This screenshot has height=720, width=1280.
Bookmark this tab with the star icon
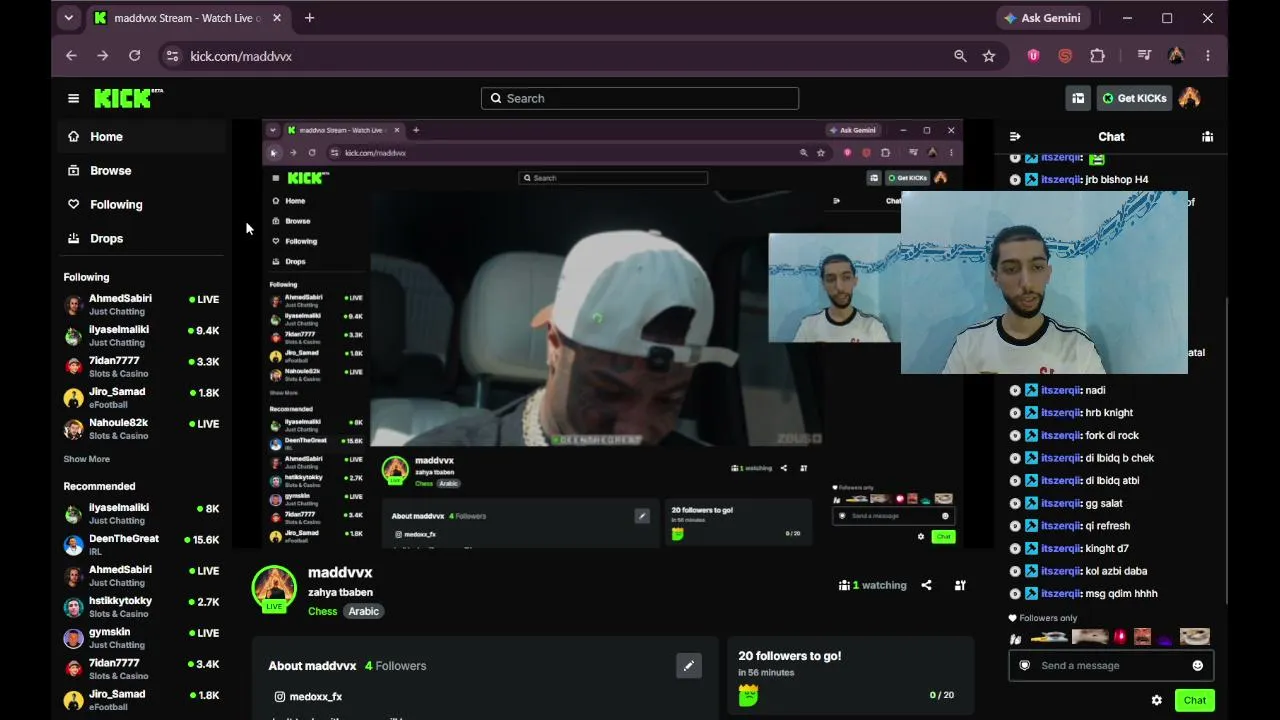point(989,56)
